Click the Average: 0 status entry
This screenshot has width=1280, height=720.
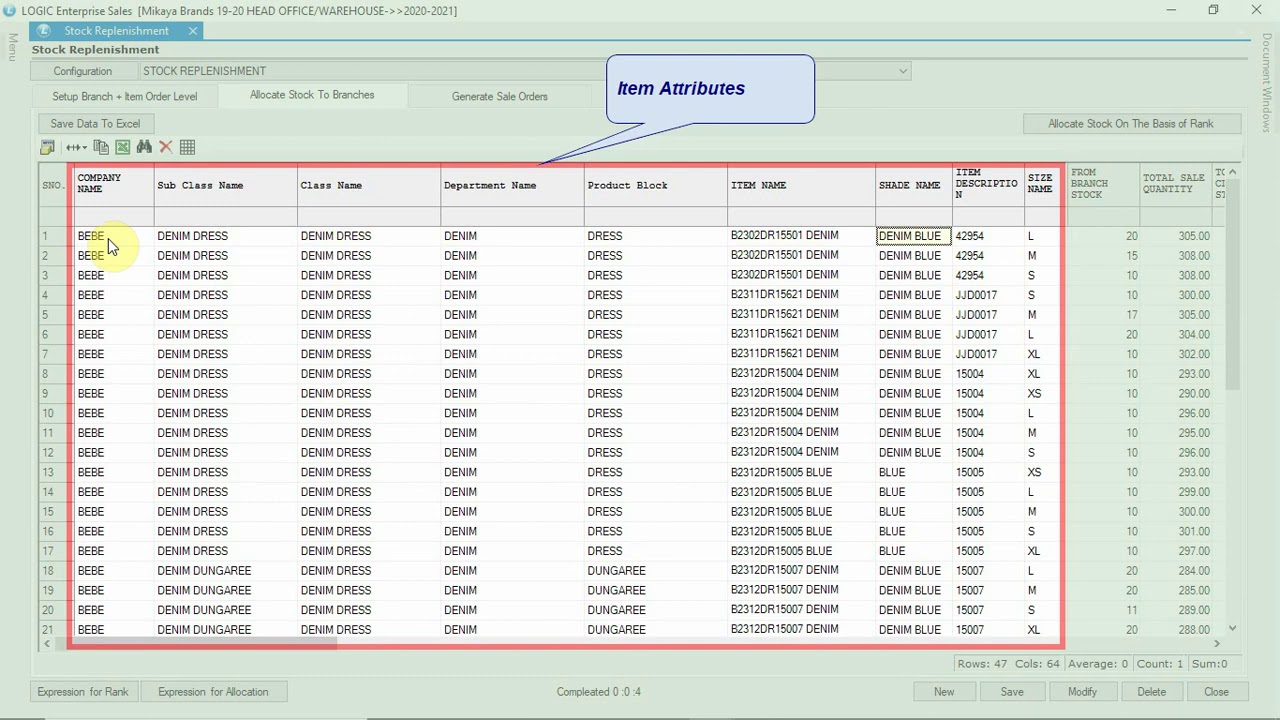[x=1097, y=664]
